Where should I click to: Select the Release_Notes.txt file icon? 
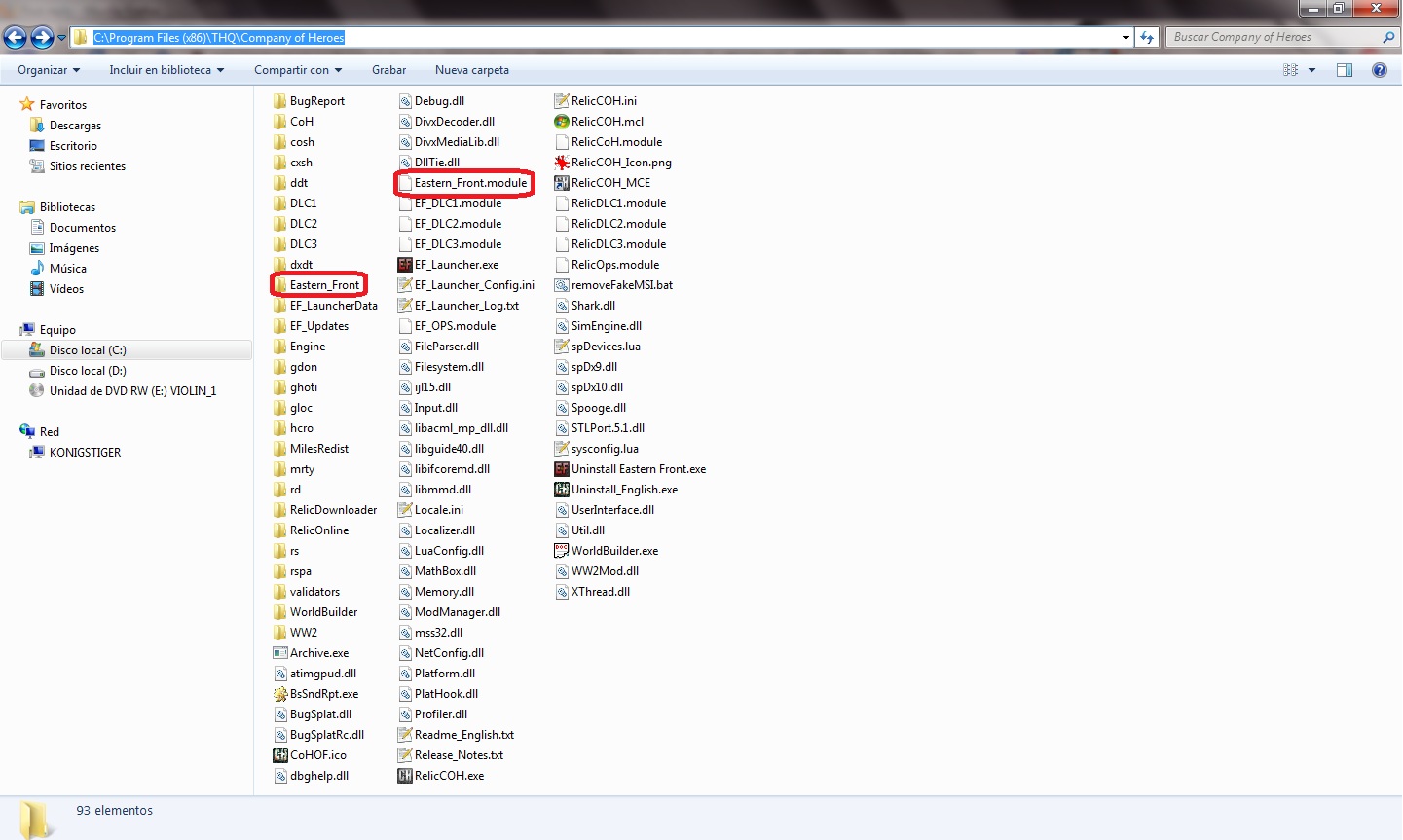405,755
